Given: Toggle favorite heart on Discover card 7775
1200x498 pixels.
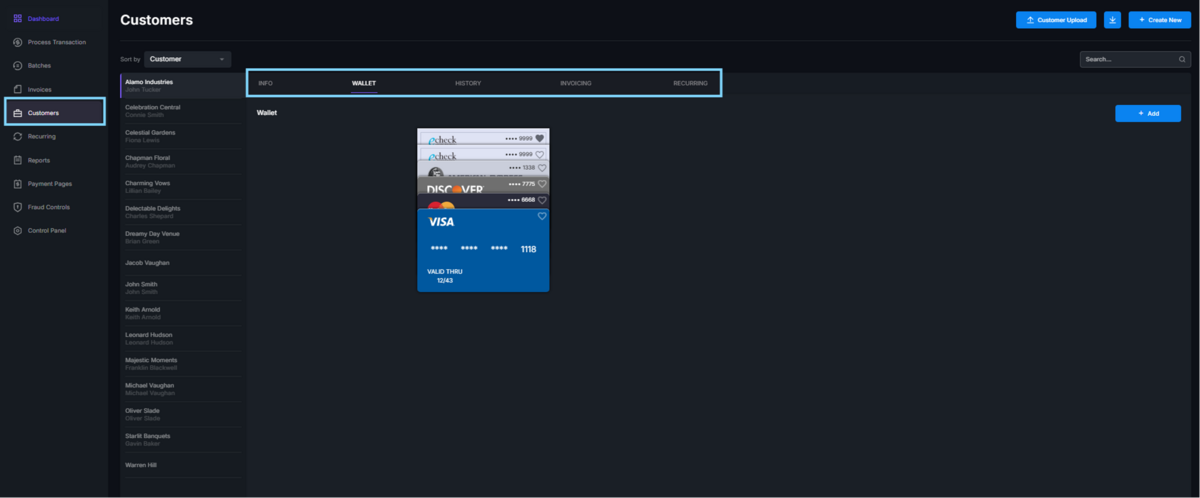Looking at the screenshot, I should pyautogui.click(x=542, y=184).
